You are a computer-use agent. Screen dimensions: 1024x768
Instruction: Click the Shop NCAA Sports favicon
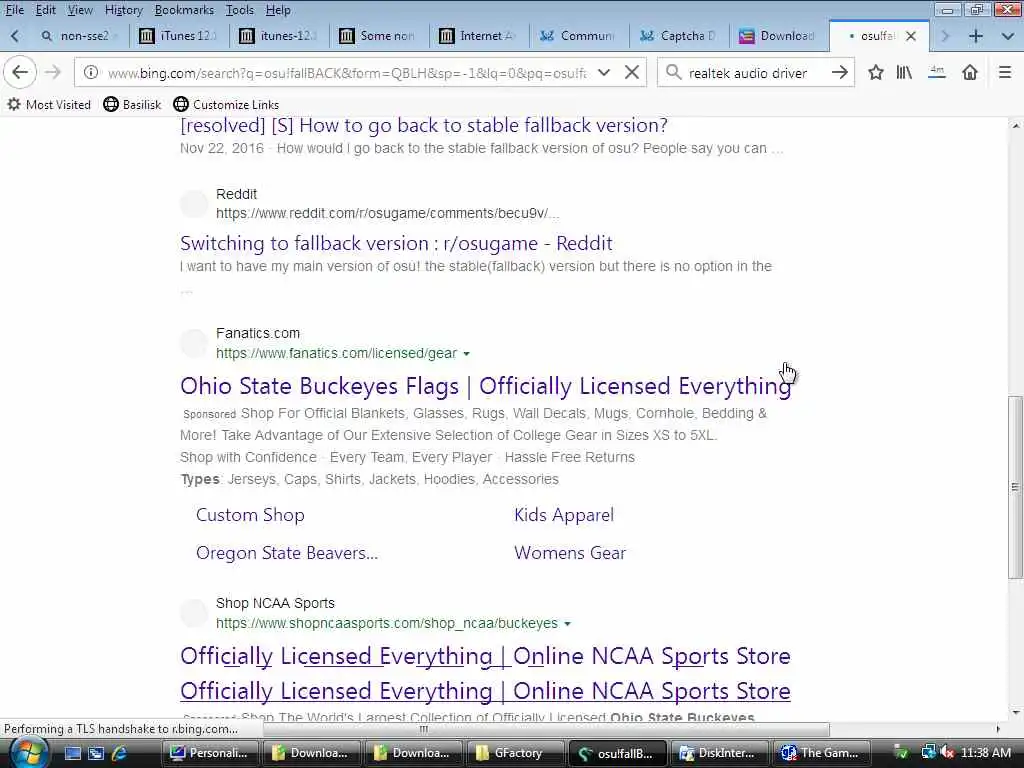(x=194, y=613)
